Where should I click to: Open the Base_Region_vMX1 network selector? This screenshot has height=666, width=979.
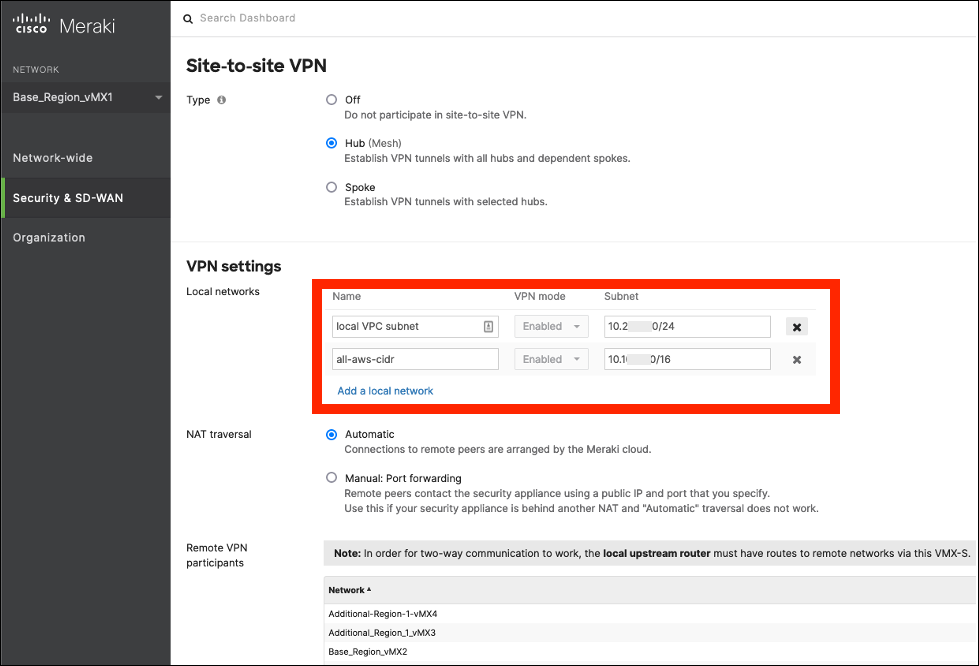pos(85,97)
